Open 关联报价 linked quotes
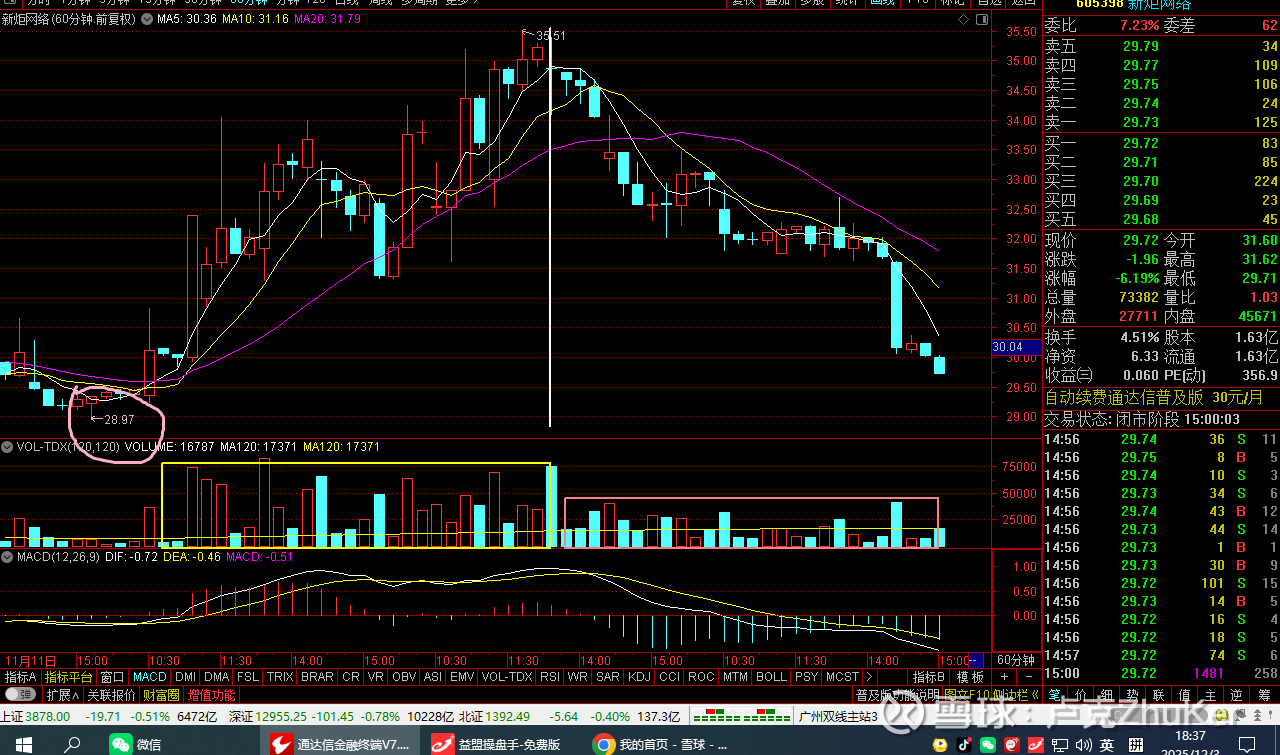The image size is (1280, 755). 111,694
